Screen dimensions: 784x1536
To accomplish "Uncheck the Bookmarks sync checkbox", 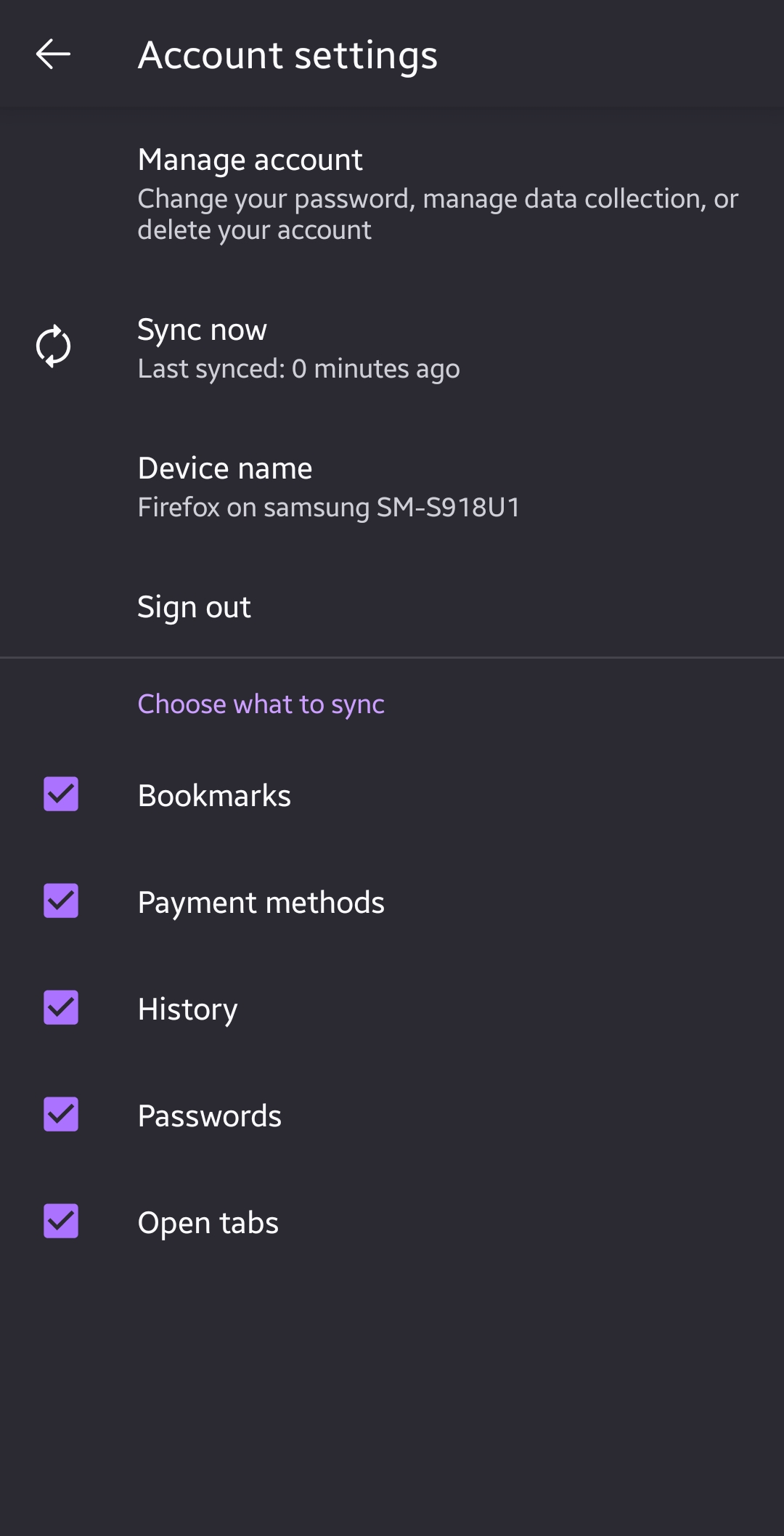I will 61,794.
